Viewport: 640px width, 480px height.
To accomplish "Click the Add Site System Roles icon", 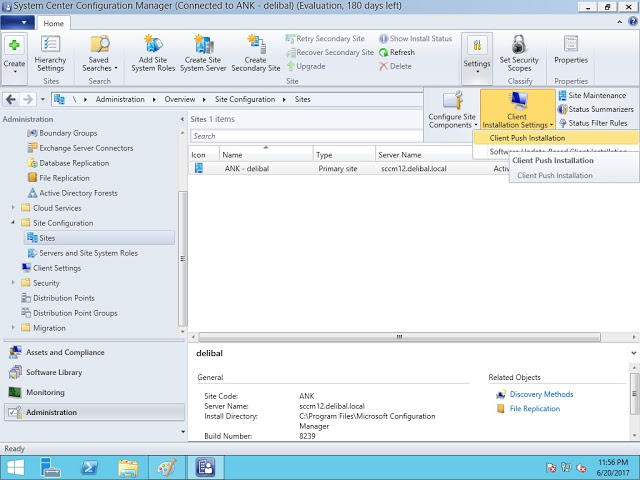I will coord(154,45).
